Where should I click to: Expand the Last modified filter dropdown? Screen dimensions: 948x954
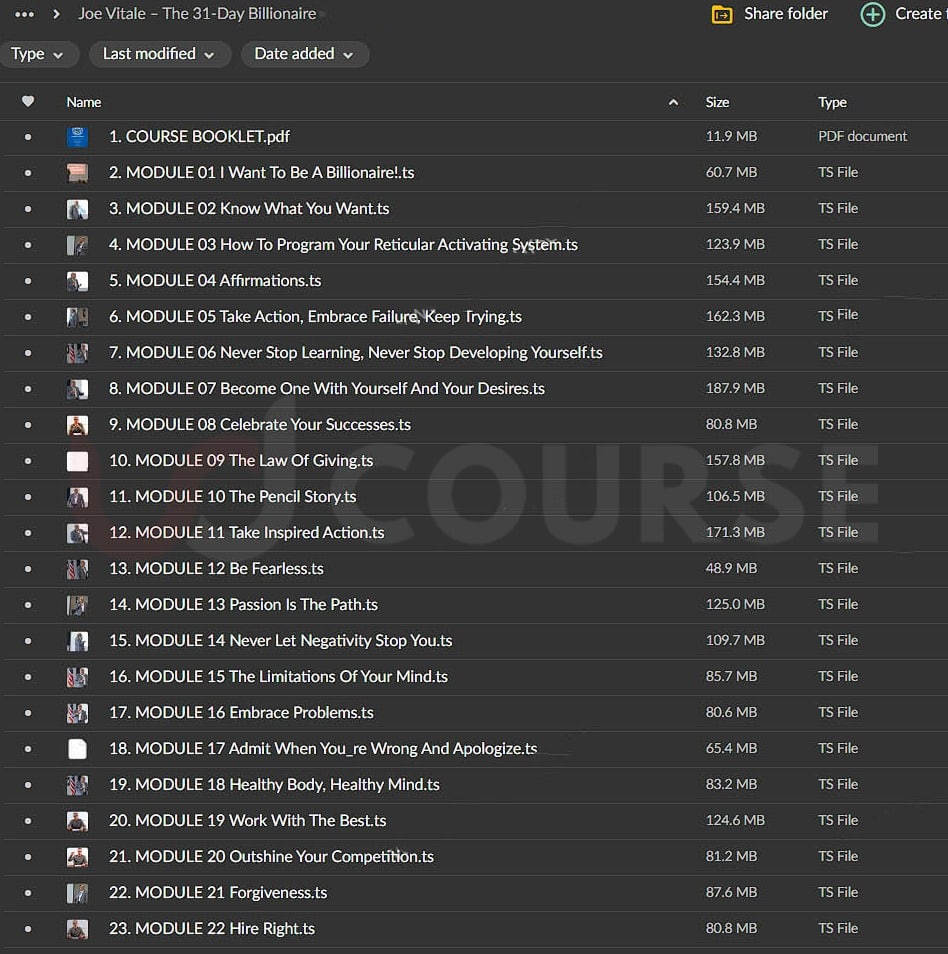click(x=159, y=54)
